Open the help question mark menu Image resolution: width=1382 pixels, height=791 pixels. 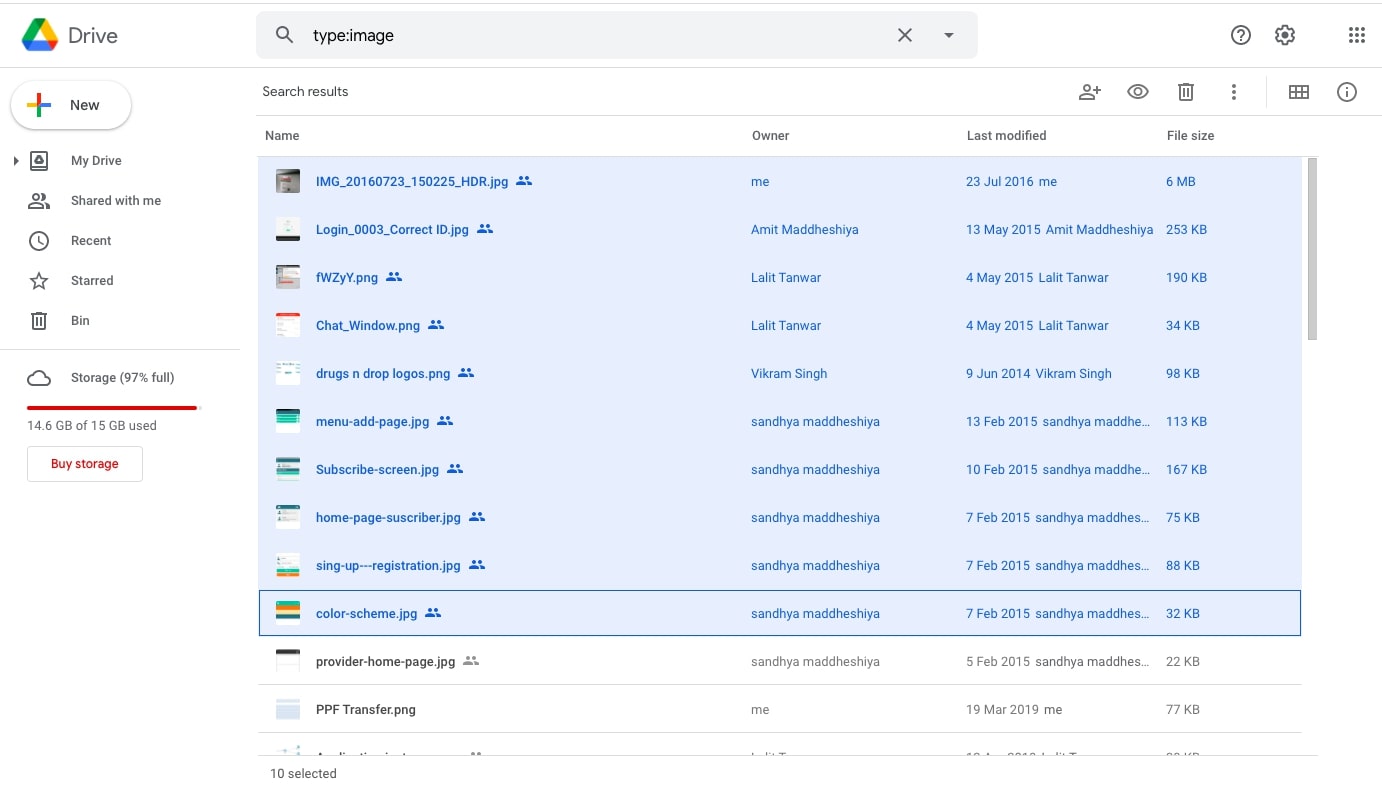click(1240, 35)
